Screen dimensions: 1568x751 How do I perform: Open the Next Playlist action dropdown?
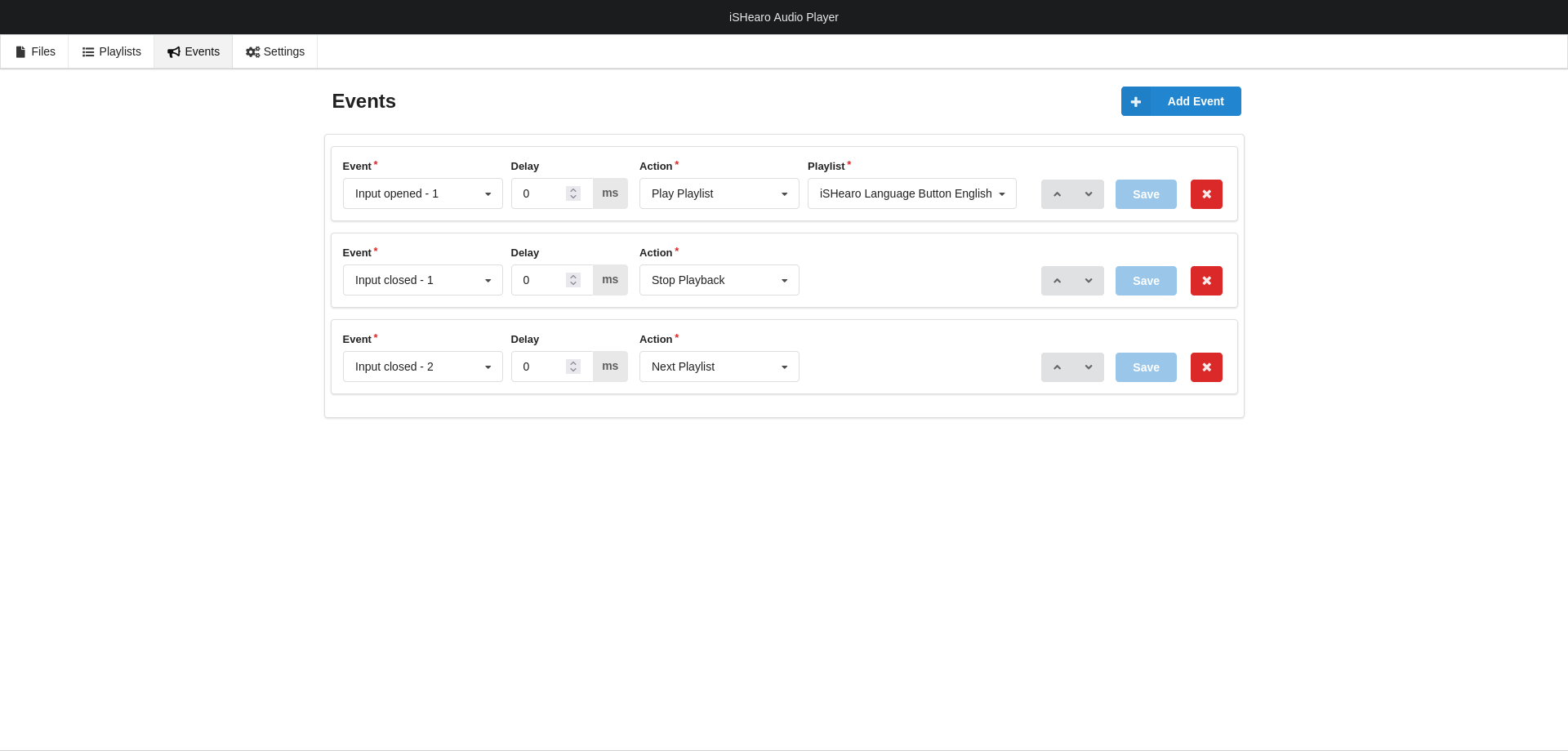[x=719, y=367]
